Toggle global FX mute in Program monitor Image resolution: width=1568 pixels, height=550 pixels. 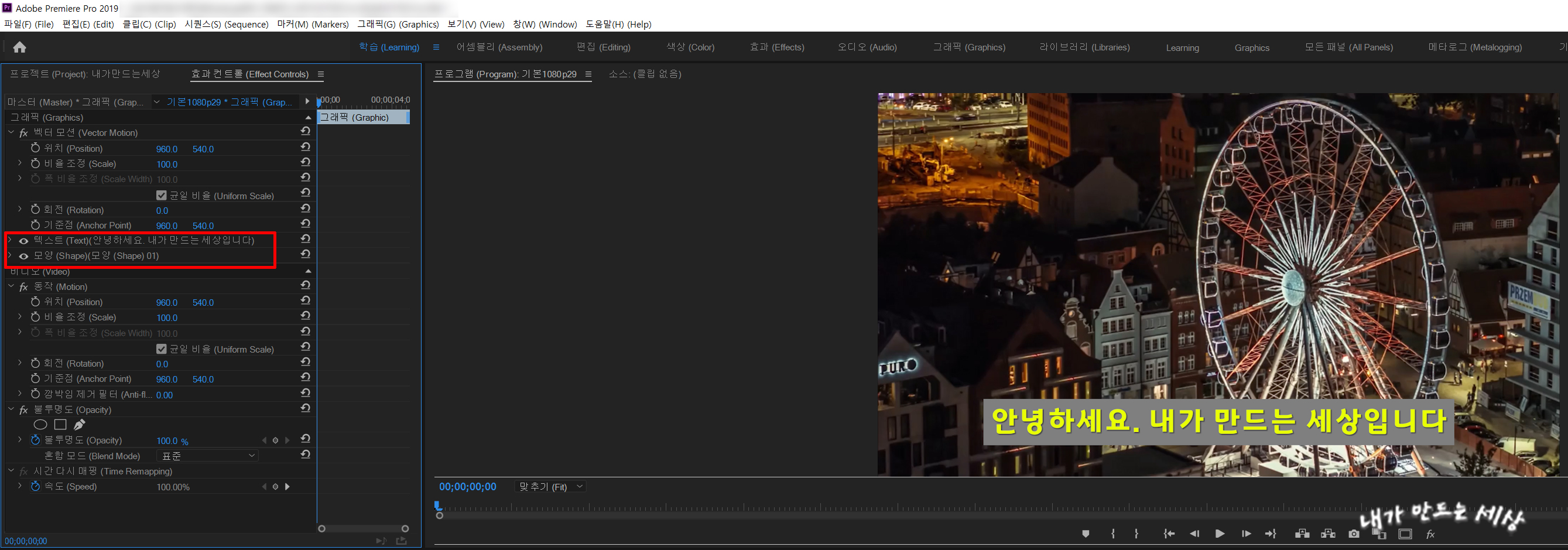coord(1430,534)
